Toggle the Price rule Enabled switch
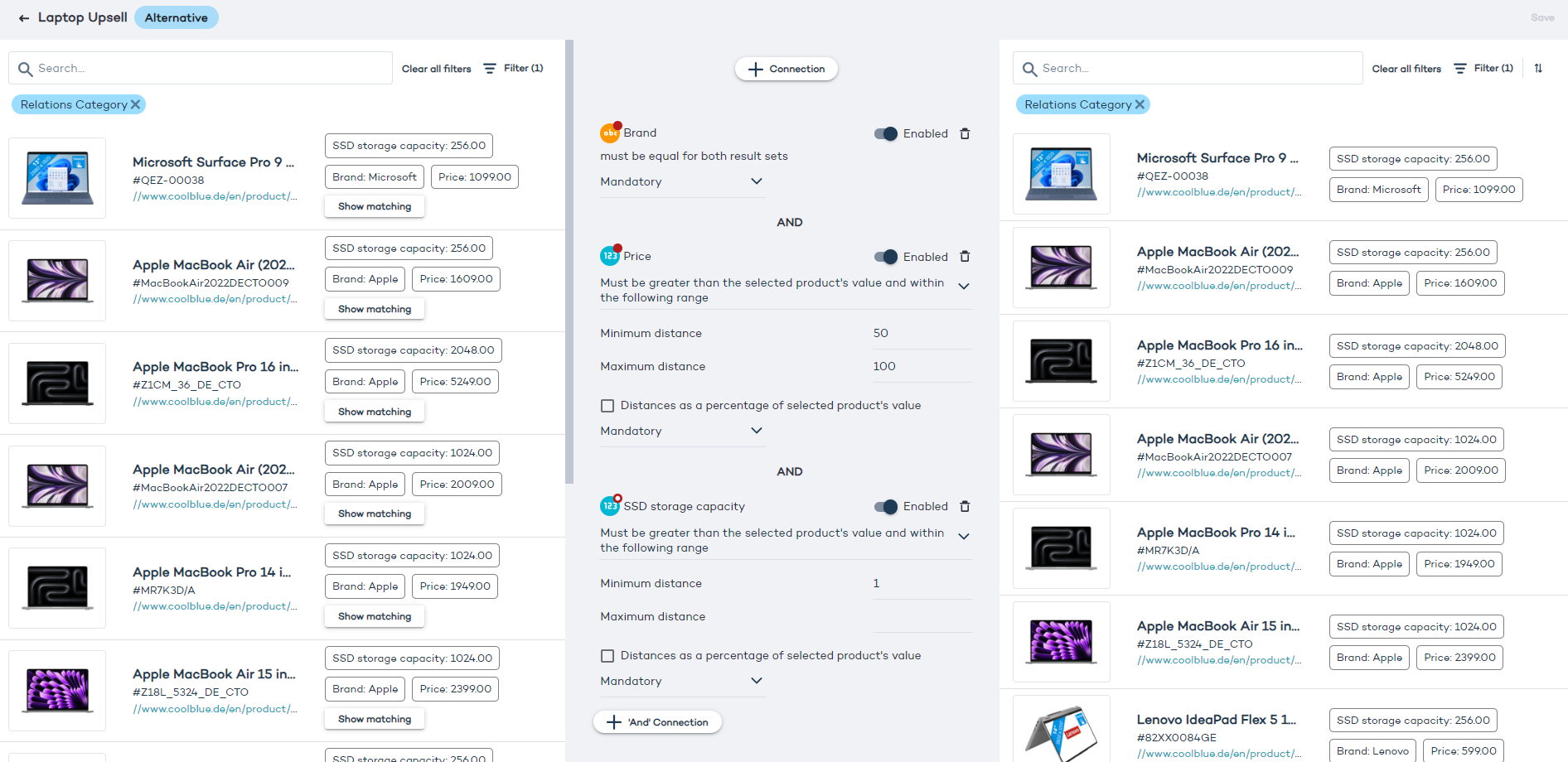Screen dimensions: 1568x762 coord(886,257)
